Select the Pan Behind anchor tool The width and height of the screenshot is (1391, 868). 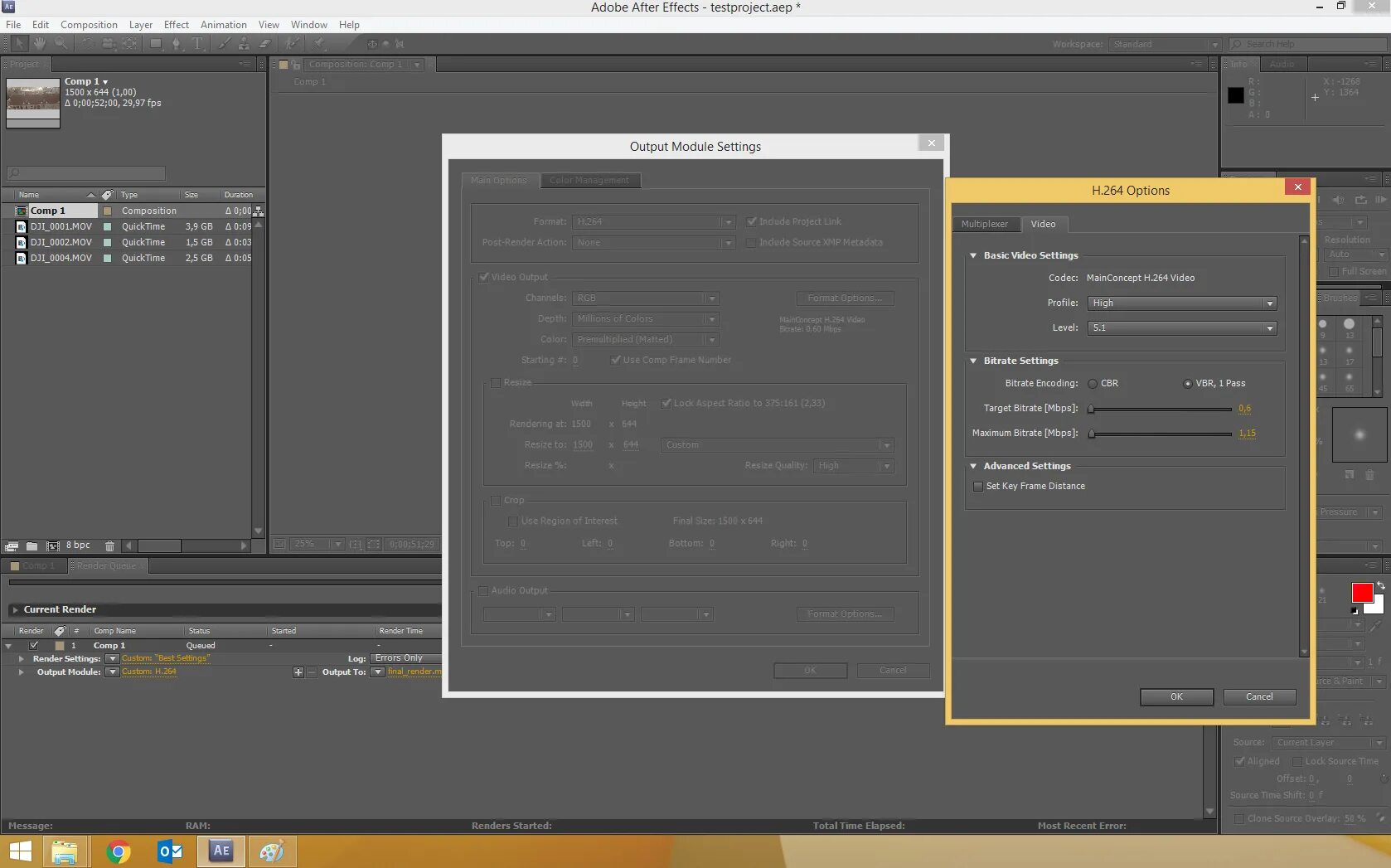pos(130,43)
